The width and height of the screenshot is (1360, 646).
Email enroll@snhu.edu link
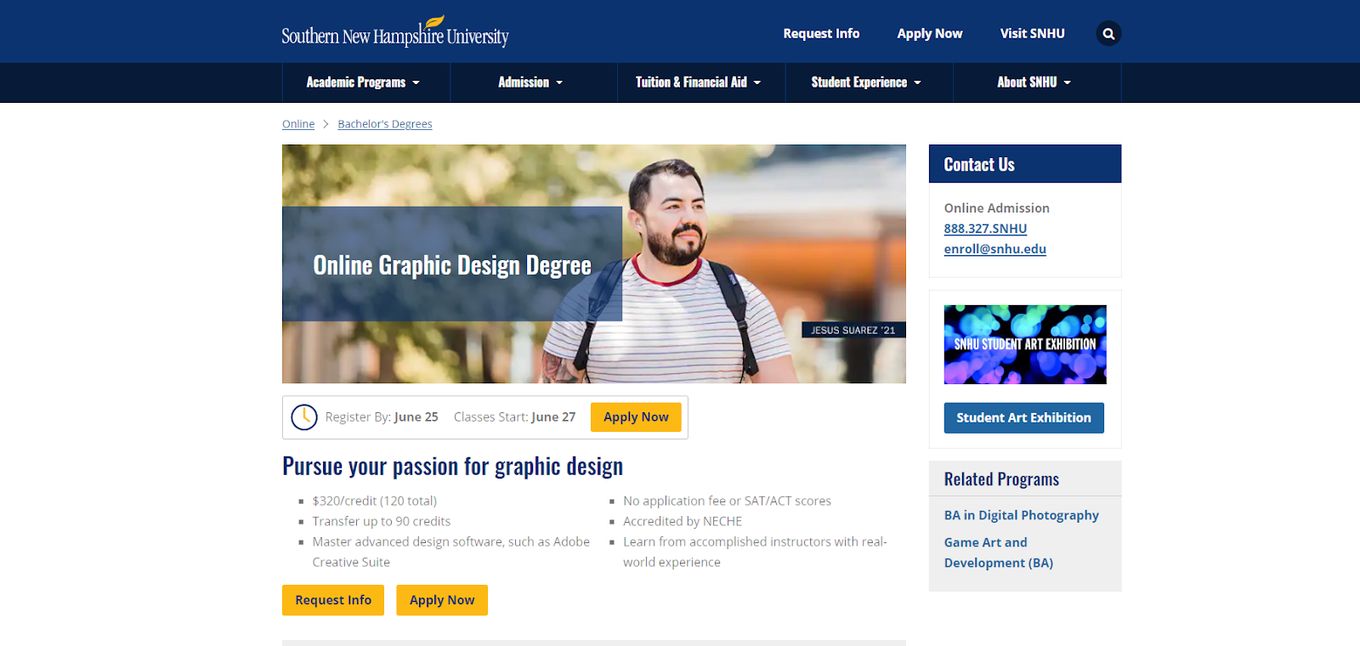(995, 249)
